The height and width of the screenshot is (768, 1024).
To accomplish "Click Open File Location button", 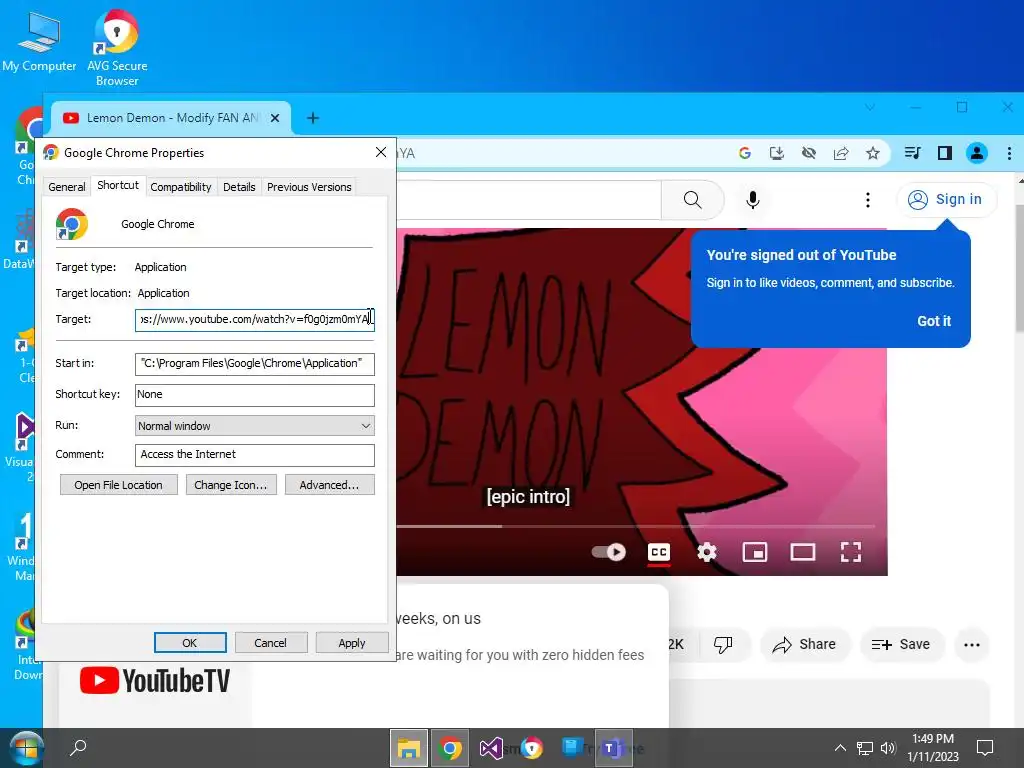I will coord(118,485).
